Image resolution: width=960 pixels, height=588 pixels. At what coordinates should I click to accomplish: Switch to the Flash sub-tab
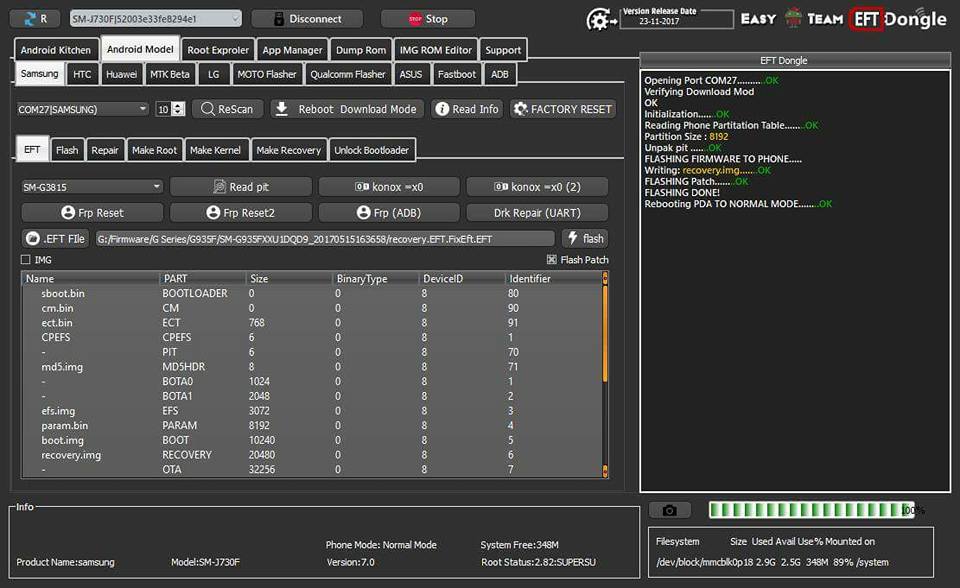67,150
